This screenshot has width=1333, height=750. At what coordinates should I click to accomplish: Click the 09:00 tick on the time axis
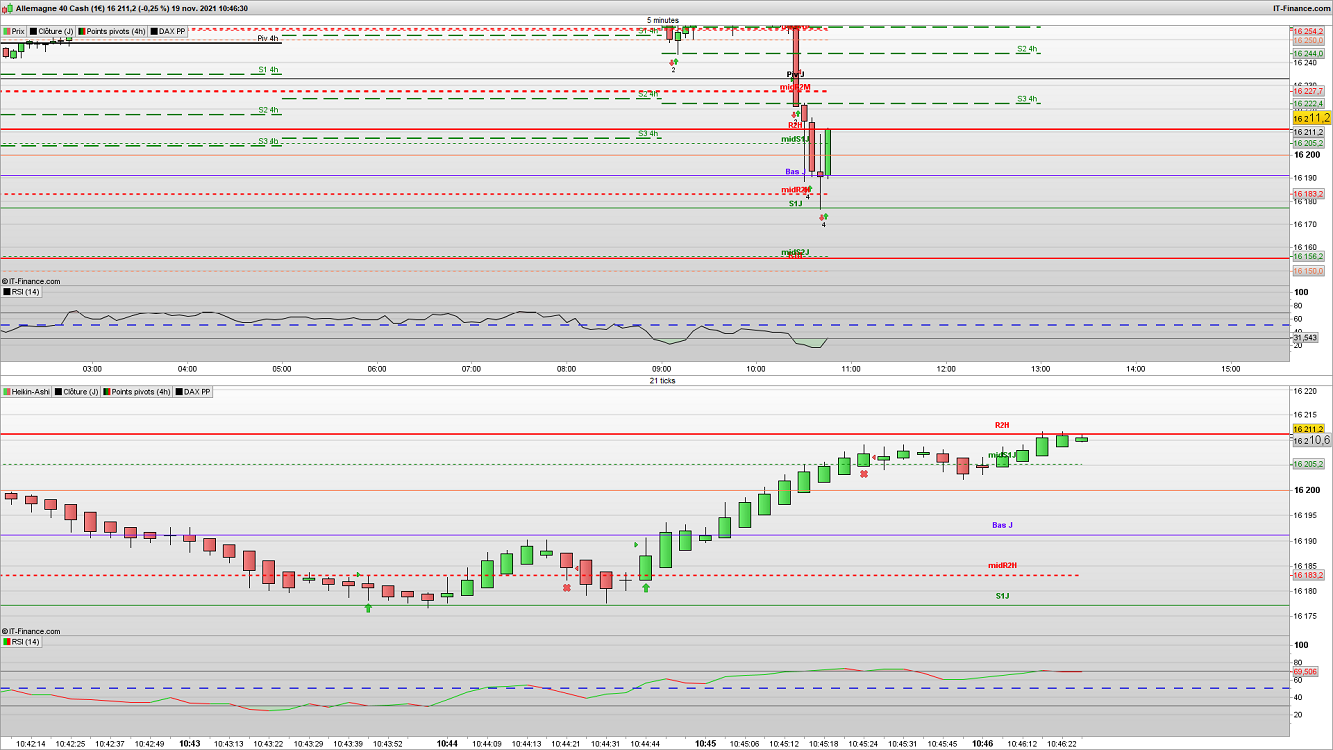[x=661, y=369]
